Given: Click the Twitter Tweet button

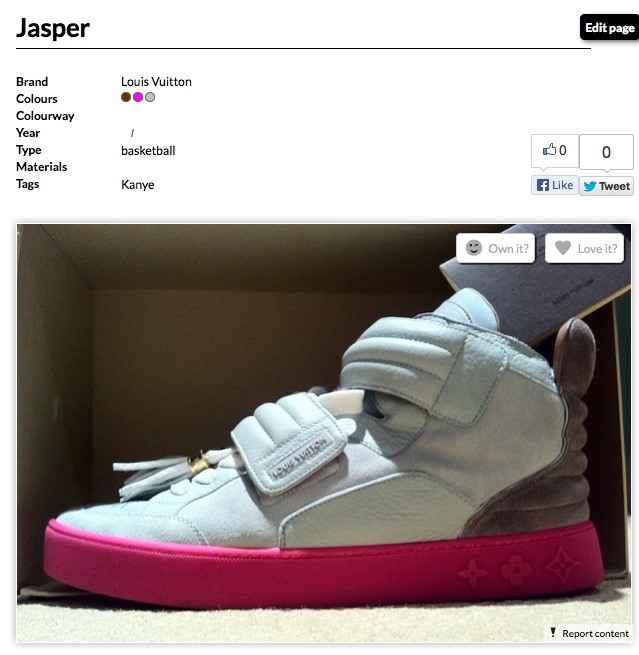Looking at the screenshot, I should pos(606,186).
